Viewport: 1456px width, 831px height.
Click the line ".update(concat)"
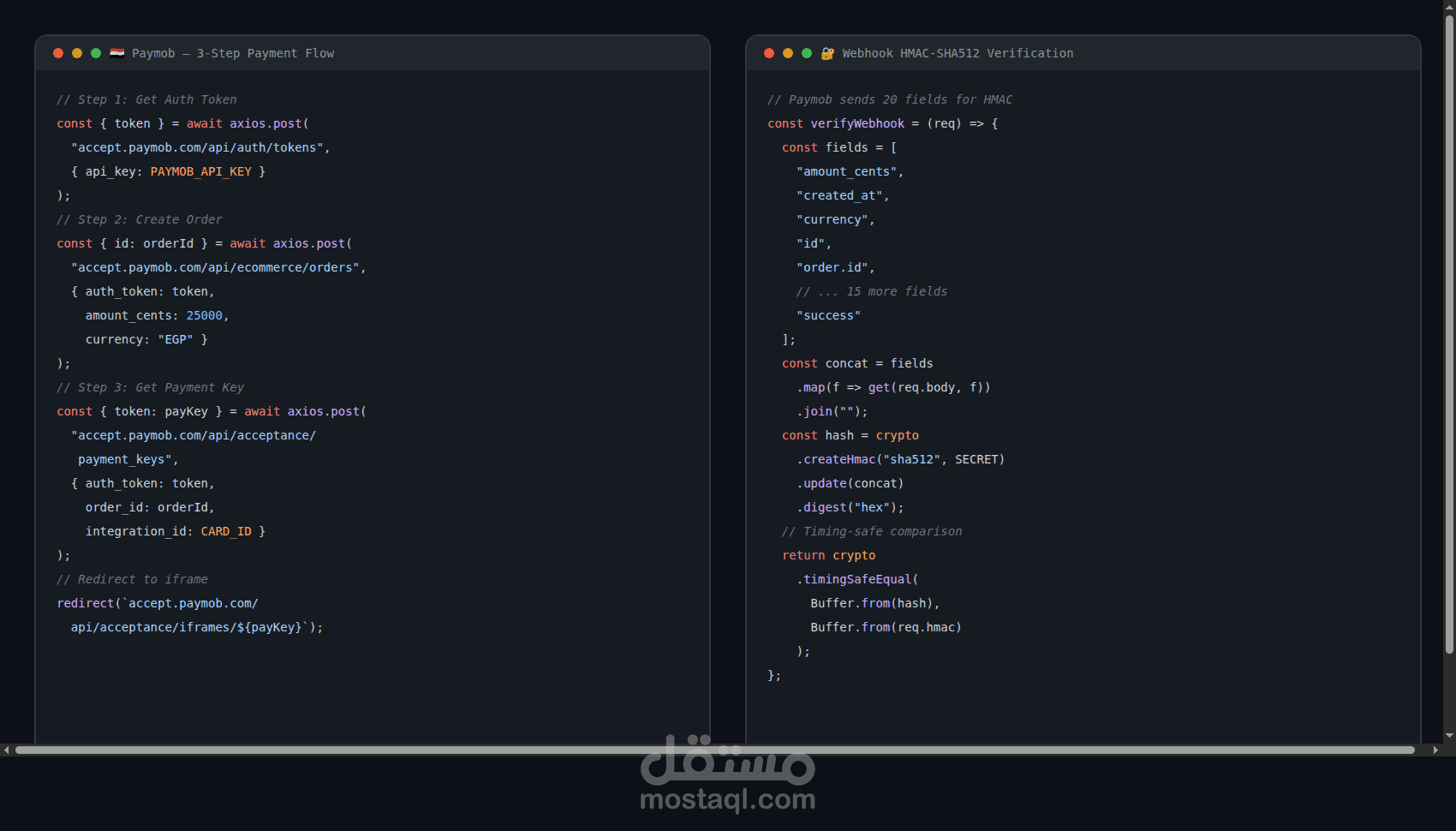click(850, 483)
